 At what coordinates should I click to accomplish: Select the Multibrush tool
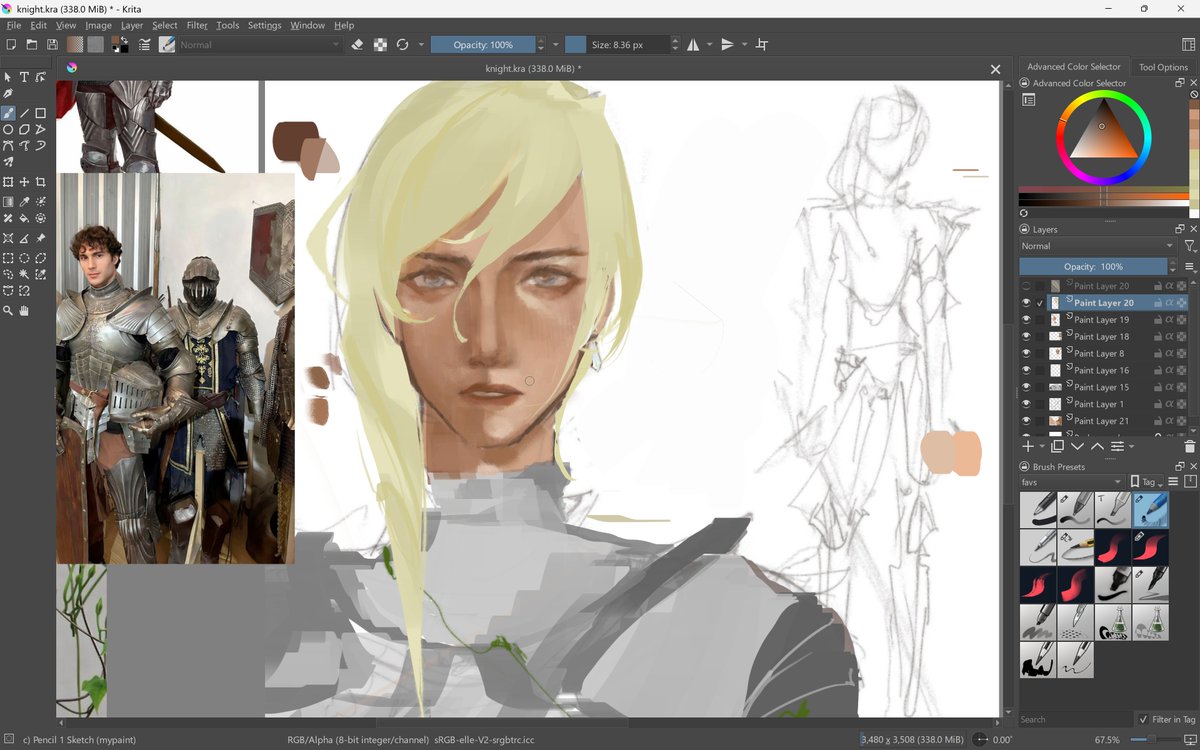click(8, 161)
